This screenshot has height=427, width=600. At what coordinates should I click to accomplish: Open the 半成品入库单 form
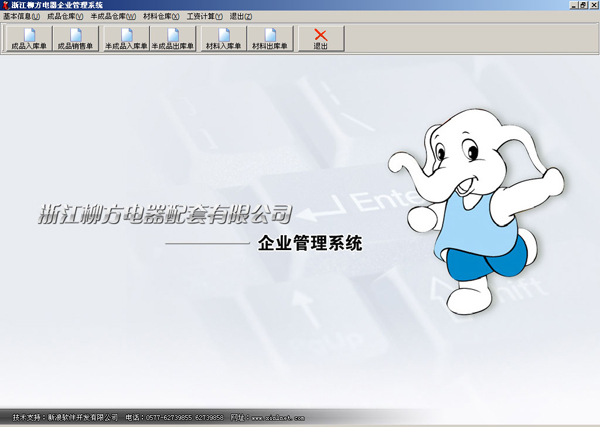click(125, 39)
